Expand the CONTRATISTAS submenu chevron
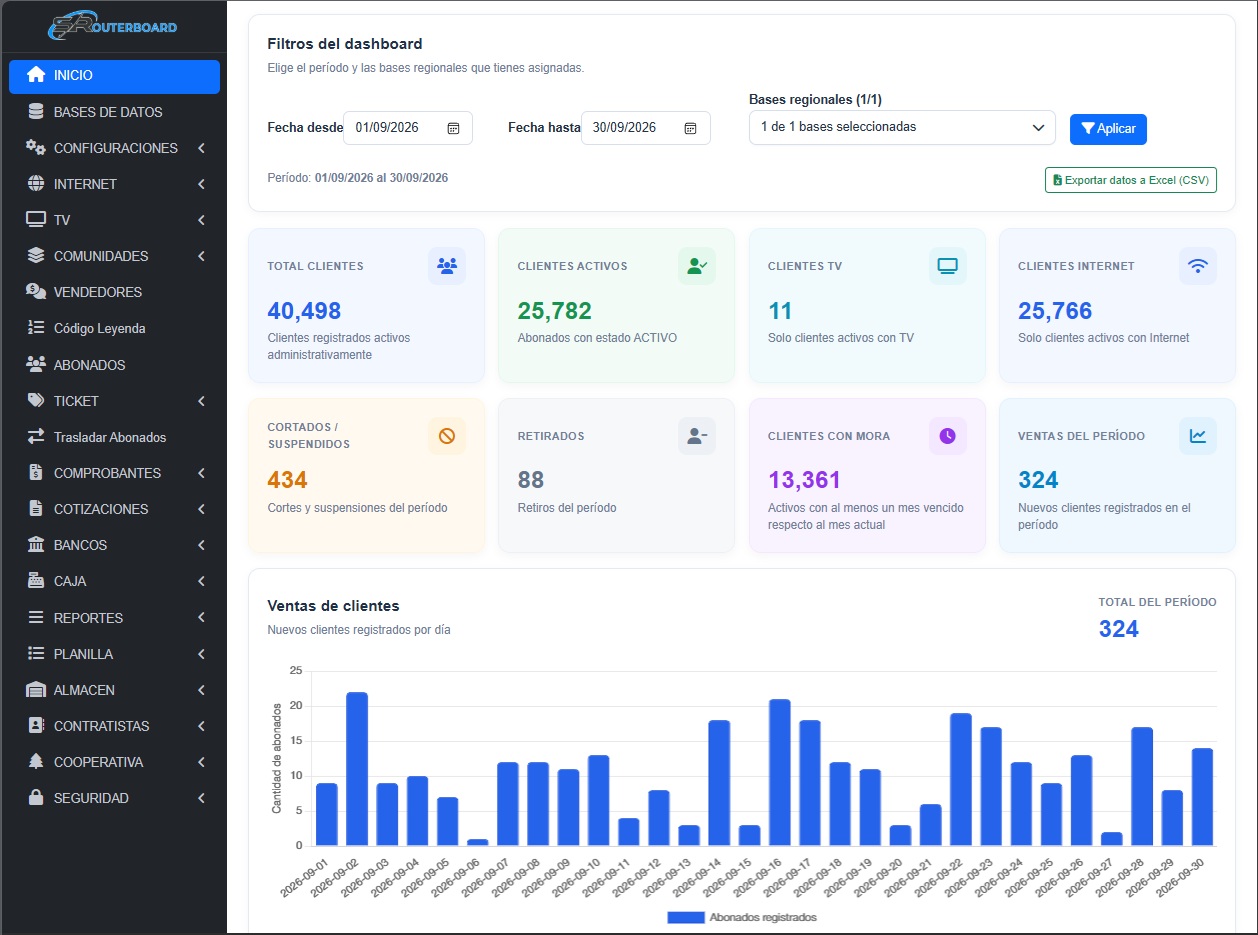The width and height of the screenshot is (1258, 935). 201,726
